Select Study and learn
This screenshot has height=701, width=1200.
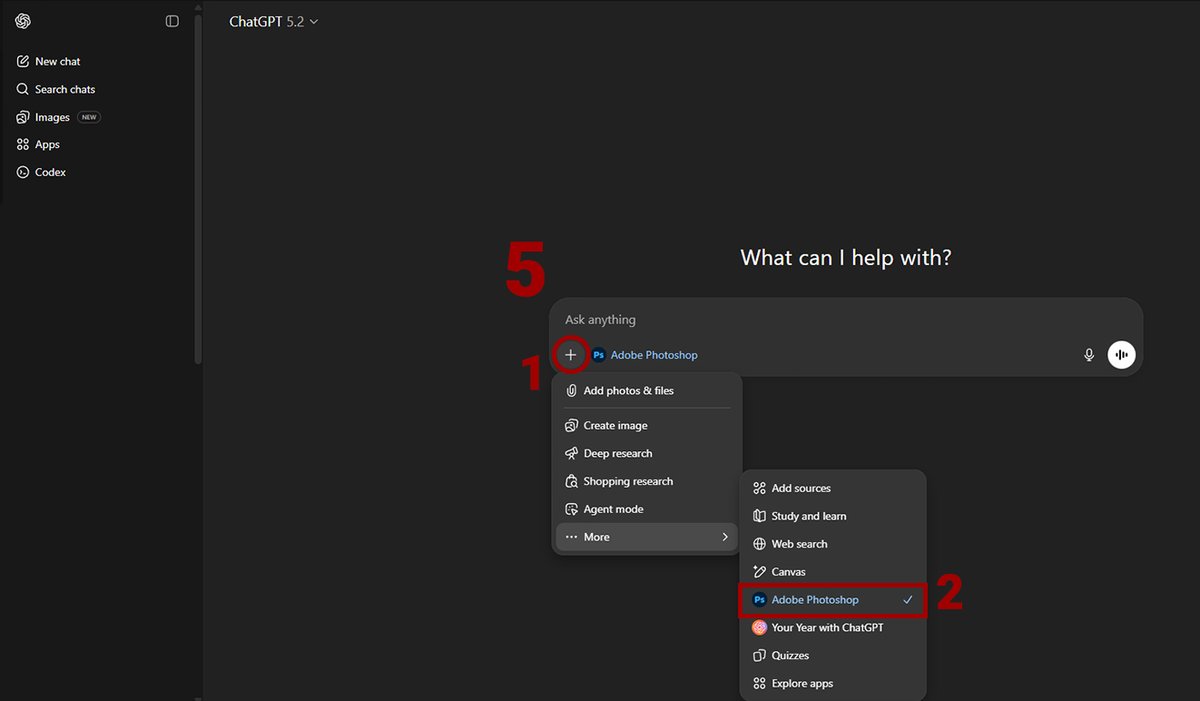(x=833, y=517)
